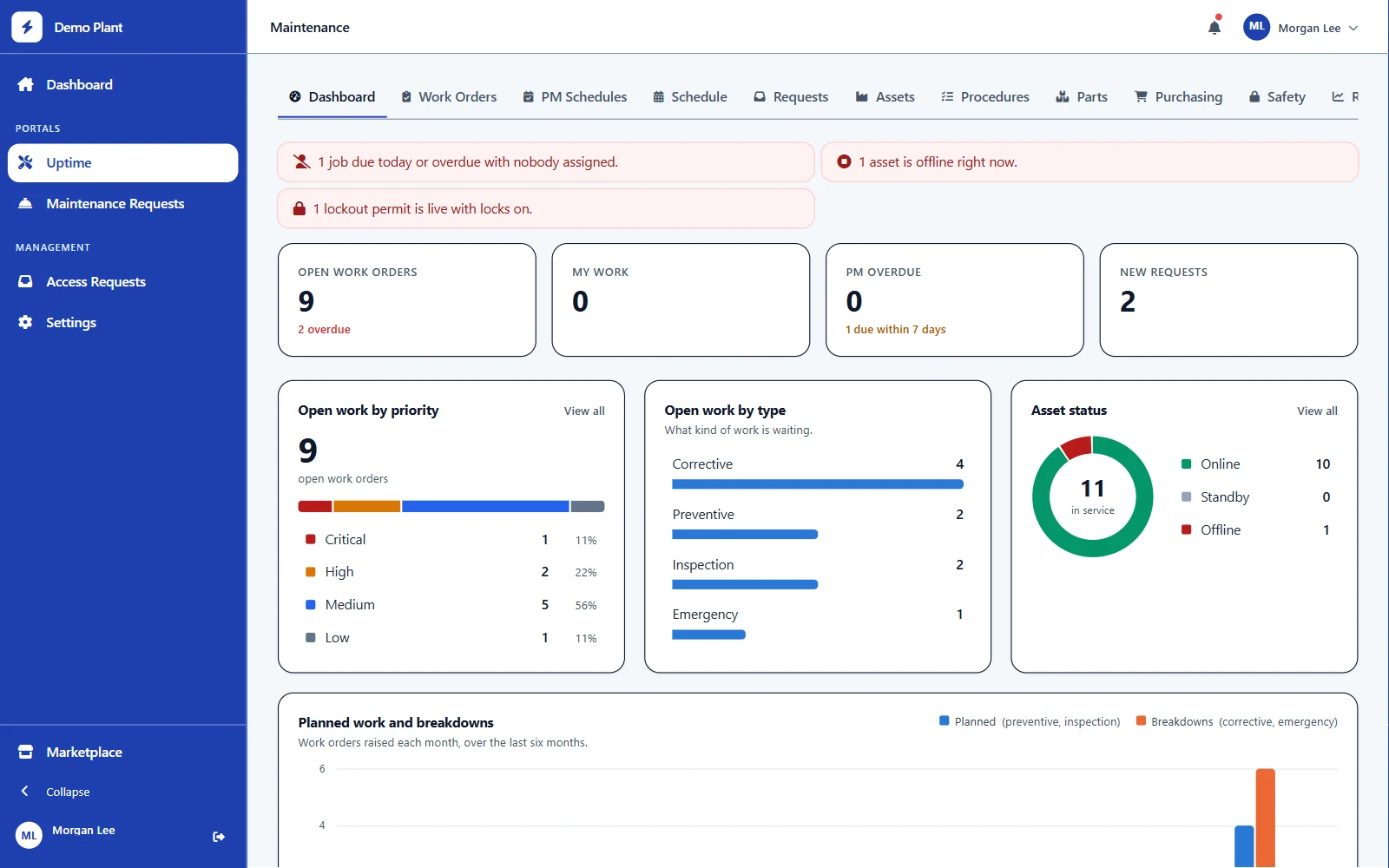Click the Planned legend swatch
The width and height of the screenshot is (1389, 868).
(945, 720)
